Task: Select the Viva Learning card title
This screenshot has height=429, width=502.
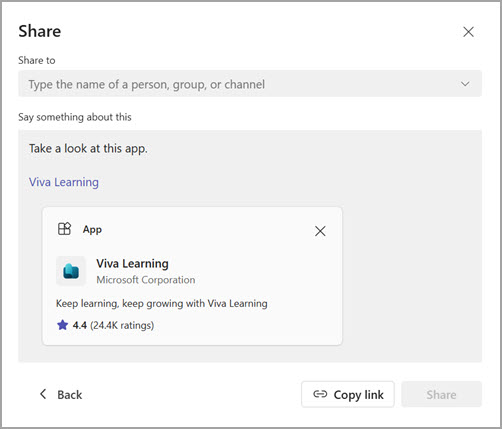Action: (132, 264)
